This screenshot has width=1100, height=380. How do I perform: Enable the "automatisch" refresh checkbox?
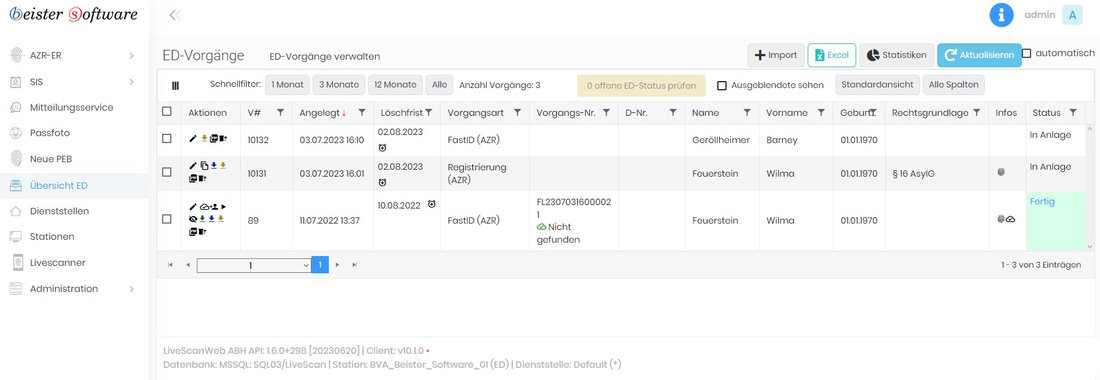(1026, 53)
